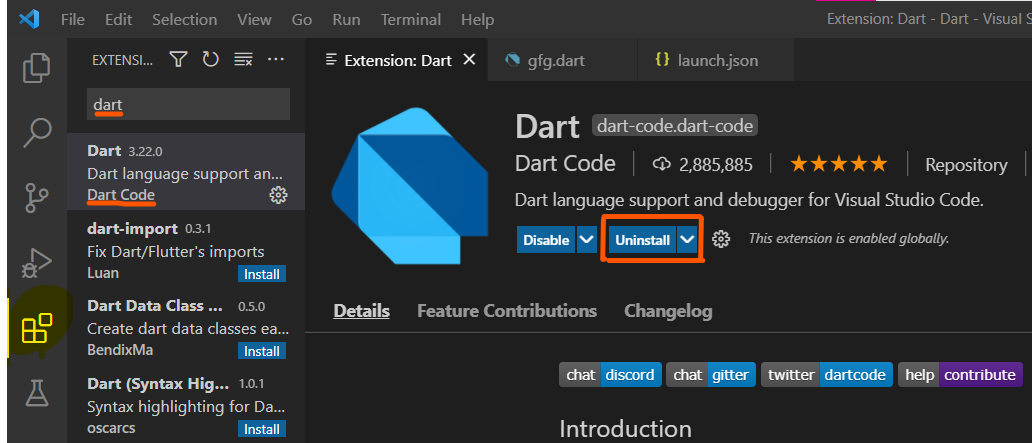Screen dimensions: 1032x443
Task: Open the Testing flask icon view
Action: (36, 392)
